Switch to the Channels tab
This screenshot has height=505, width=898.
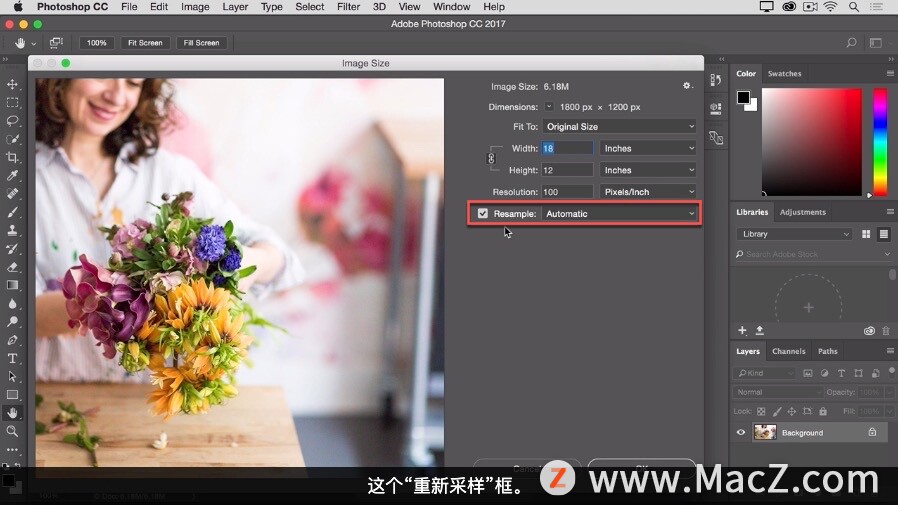(788, 351)
